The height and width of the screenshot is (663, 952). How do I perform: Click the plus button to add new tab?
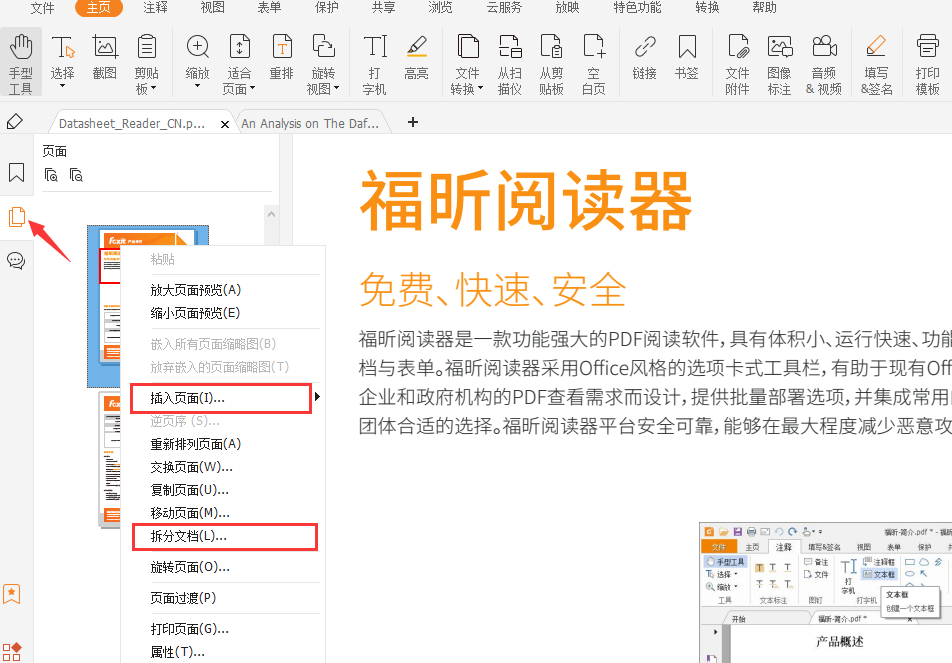point(413,123)
